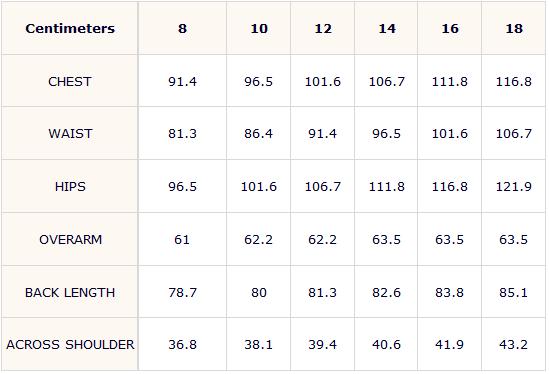
Task: Click the ACROSS SHOULDER row label
Action: click(x=70, y=345)
